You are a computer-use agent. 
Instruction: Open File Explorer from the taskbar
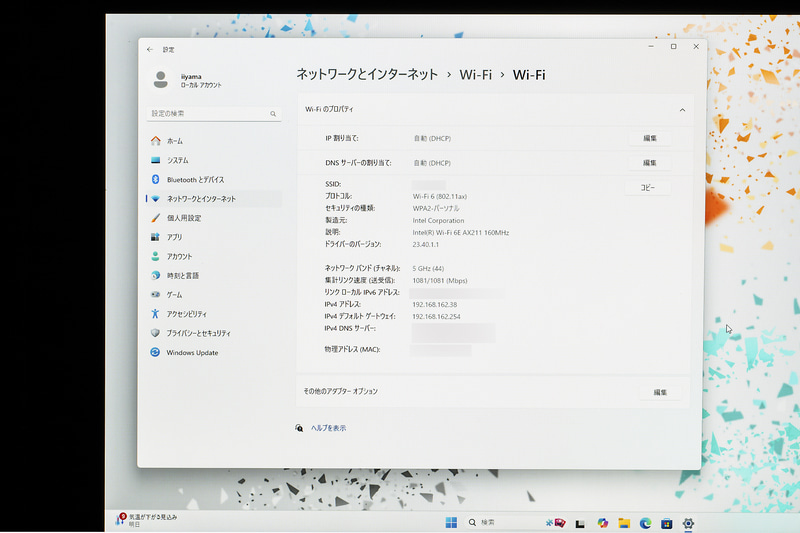pyautogui.click(x=624, y=523)
